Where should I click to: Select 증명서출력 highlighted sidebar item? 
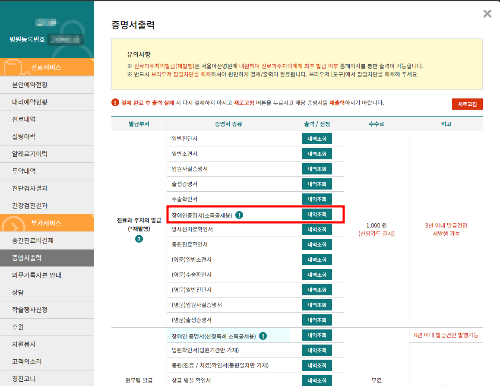click(47, 258)
